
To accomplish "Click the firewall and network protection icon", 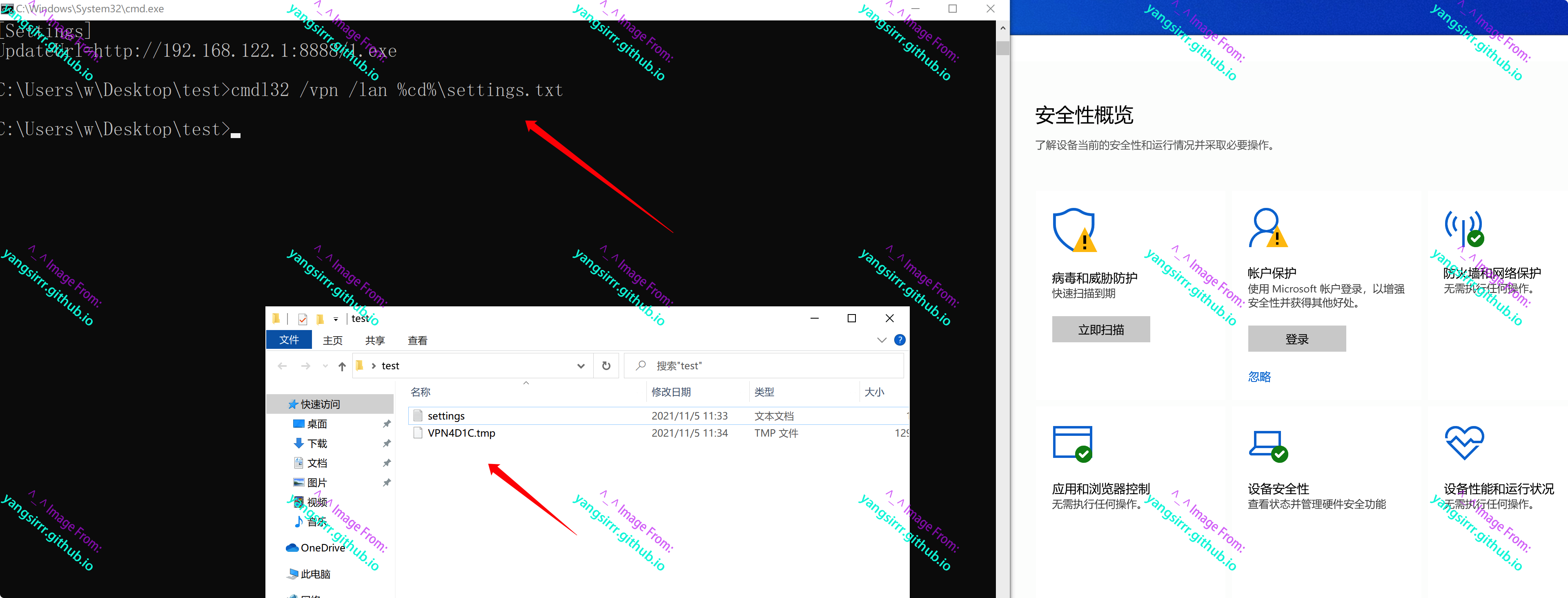I will (1464, 228).
